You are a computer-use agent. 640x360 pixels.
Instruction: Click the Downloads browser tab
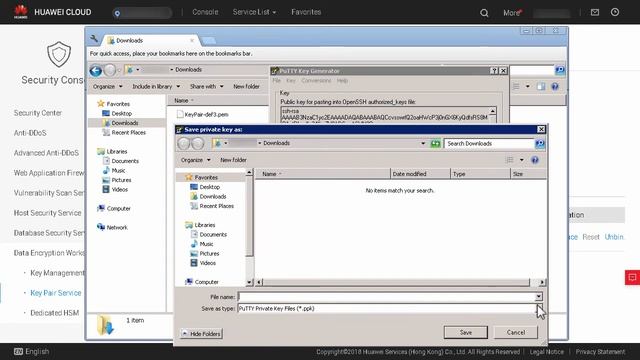point(151,40)
